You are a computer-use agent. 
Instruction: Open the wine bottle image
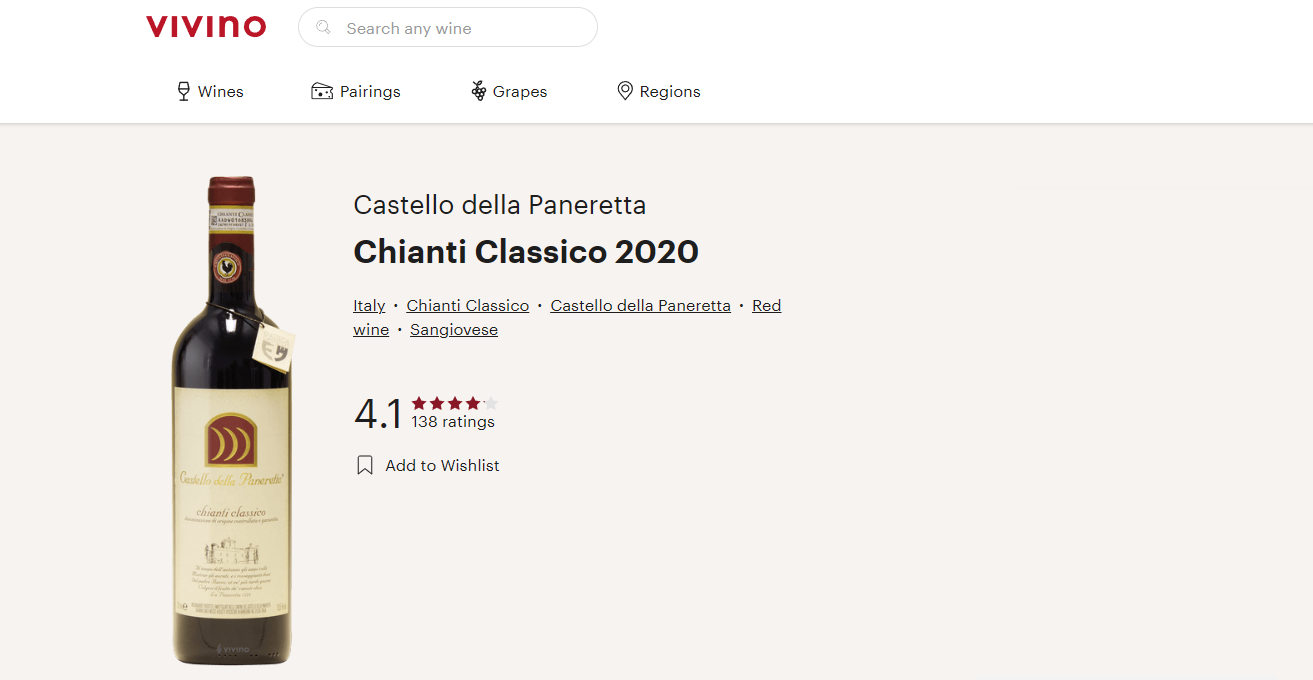coord(232,420)
